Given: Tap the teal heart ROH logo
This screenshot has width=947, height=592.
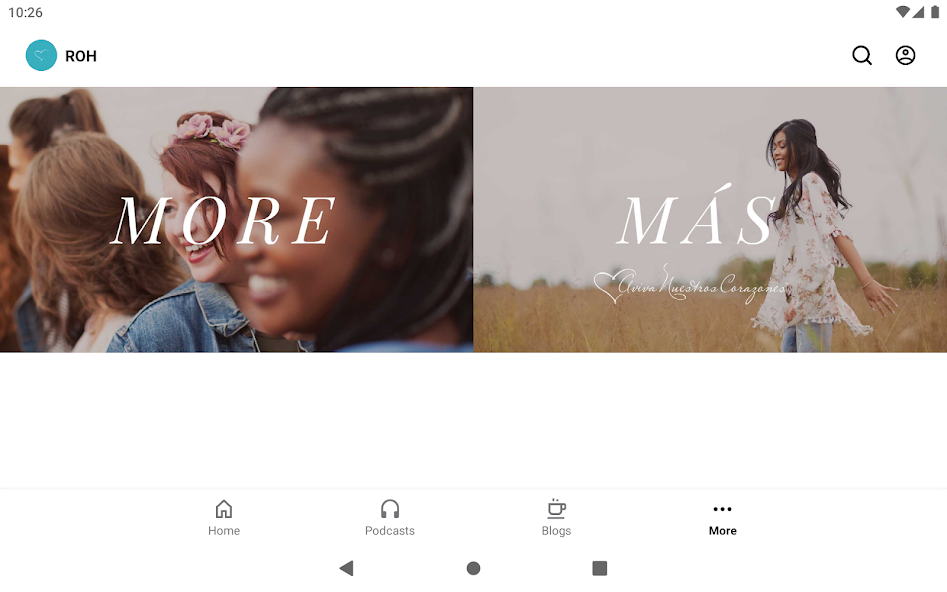Looking at the screenshot, I should coord(41,56).
